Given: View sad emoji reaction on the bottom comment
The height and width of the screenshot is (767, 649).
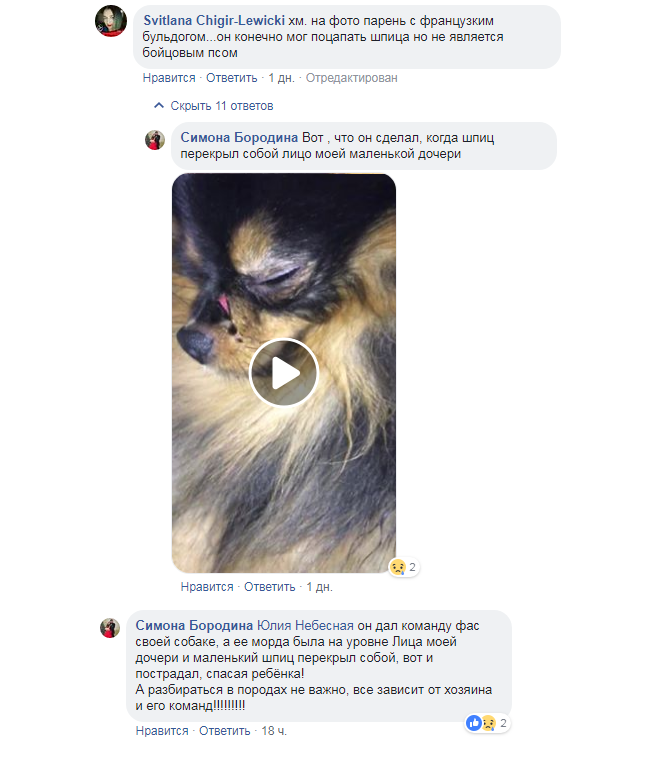Looking at the screenshot, I should coord(488,723).
